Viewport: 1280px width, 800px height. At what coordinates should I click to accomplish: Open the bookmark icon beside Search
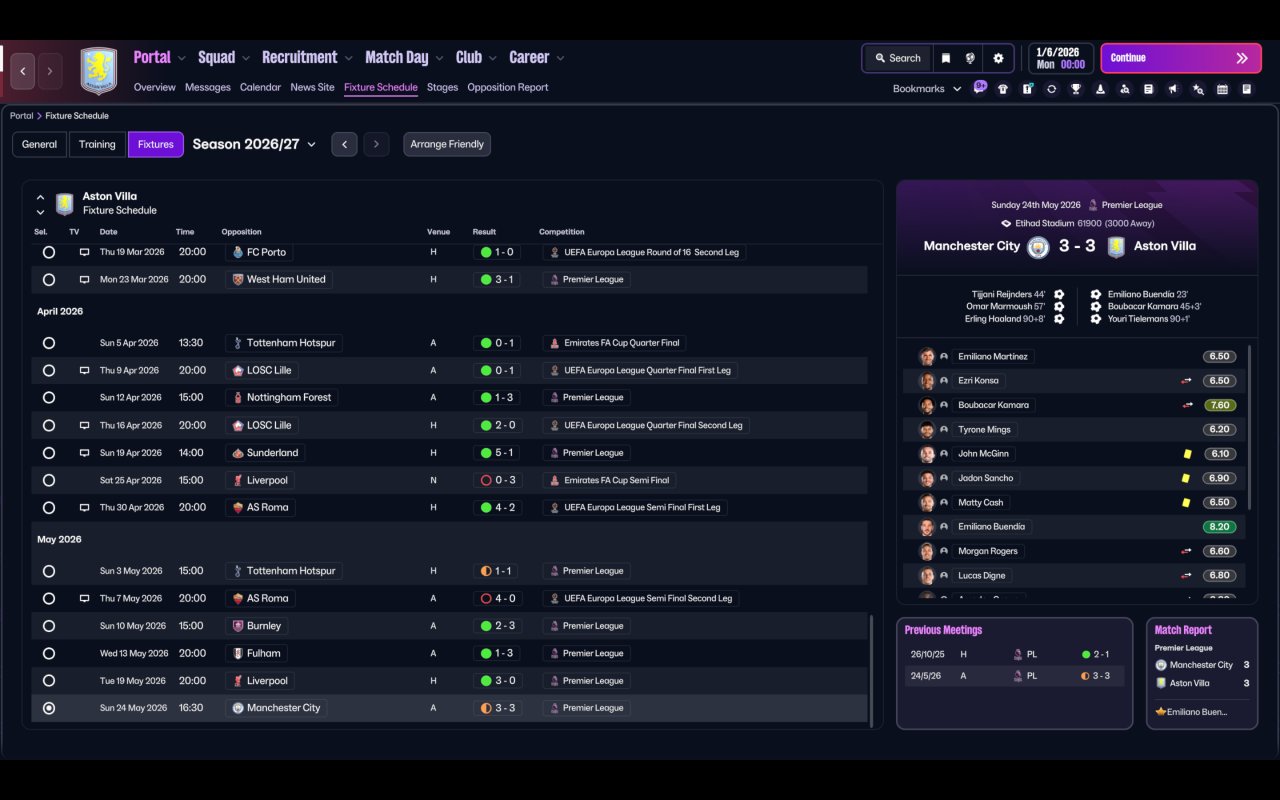[x=945, y=58]
